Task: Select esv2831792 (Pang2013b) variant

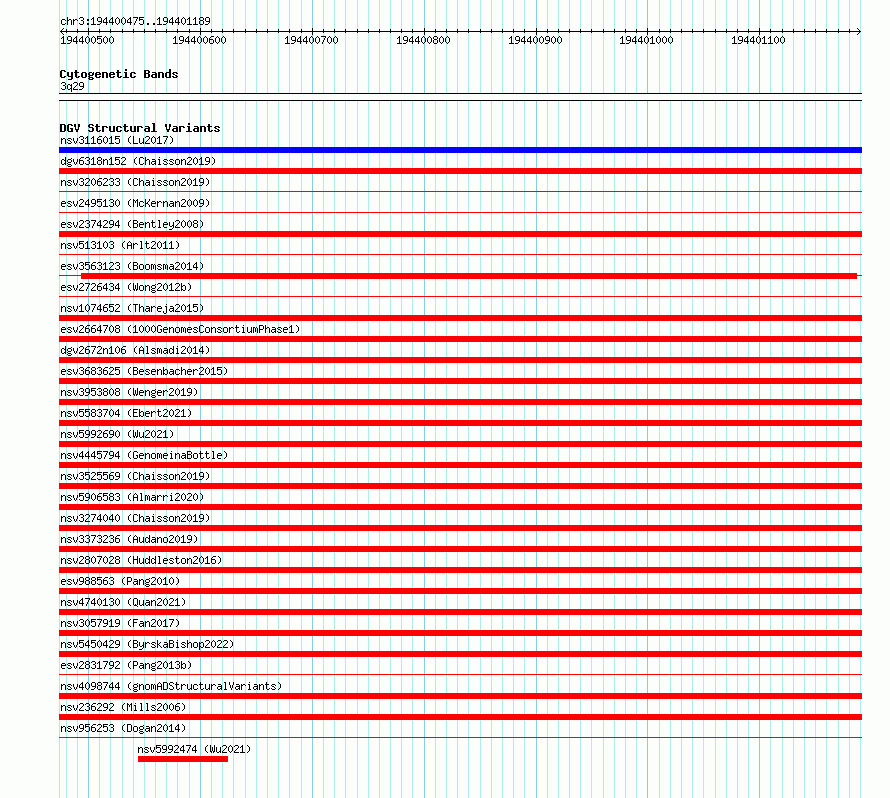Action: [x=126, y=665]
